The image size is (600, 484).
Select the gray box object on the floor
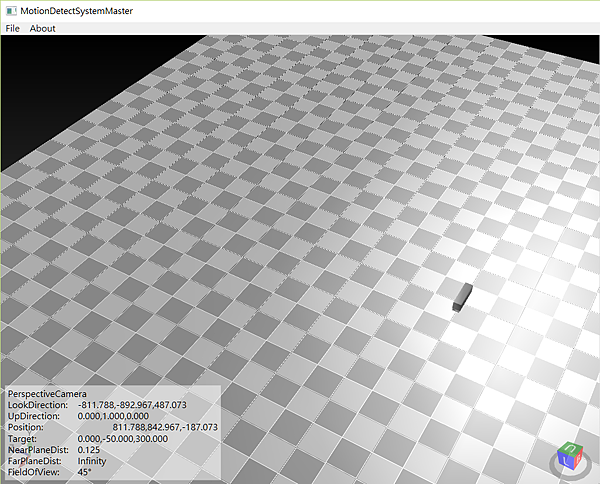462,297
